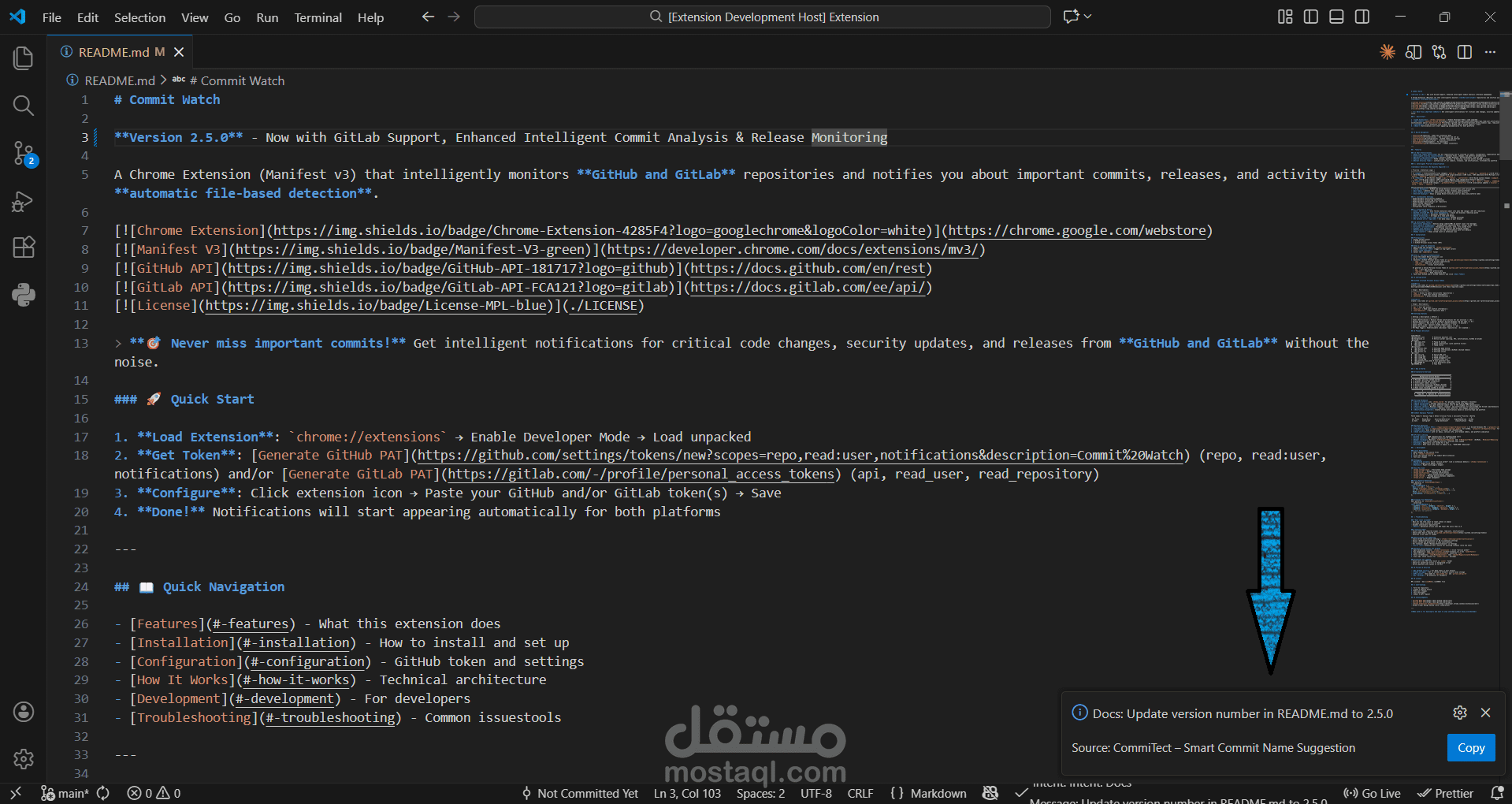Image resolution: width=1512 pixels, height=804 pixels.
Task: Toggle the secondary side bar visibility
Action: pos(1362,17)
